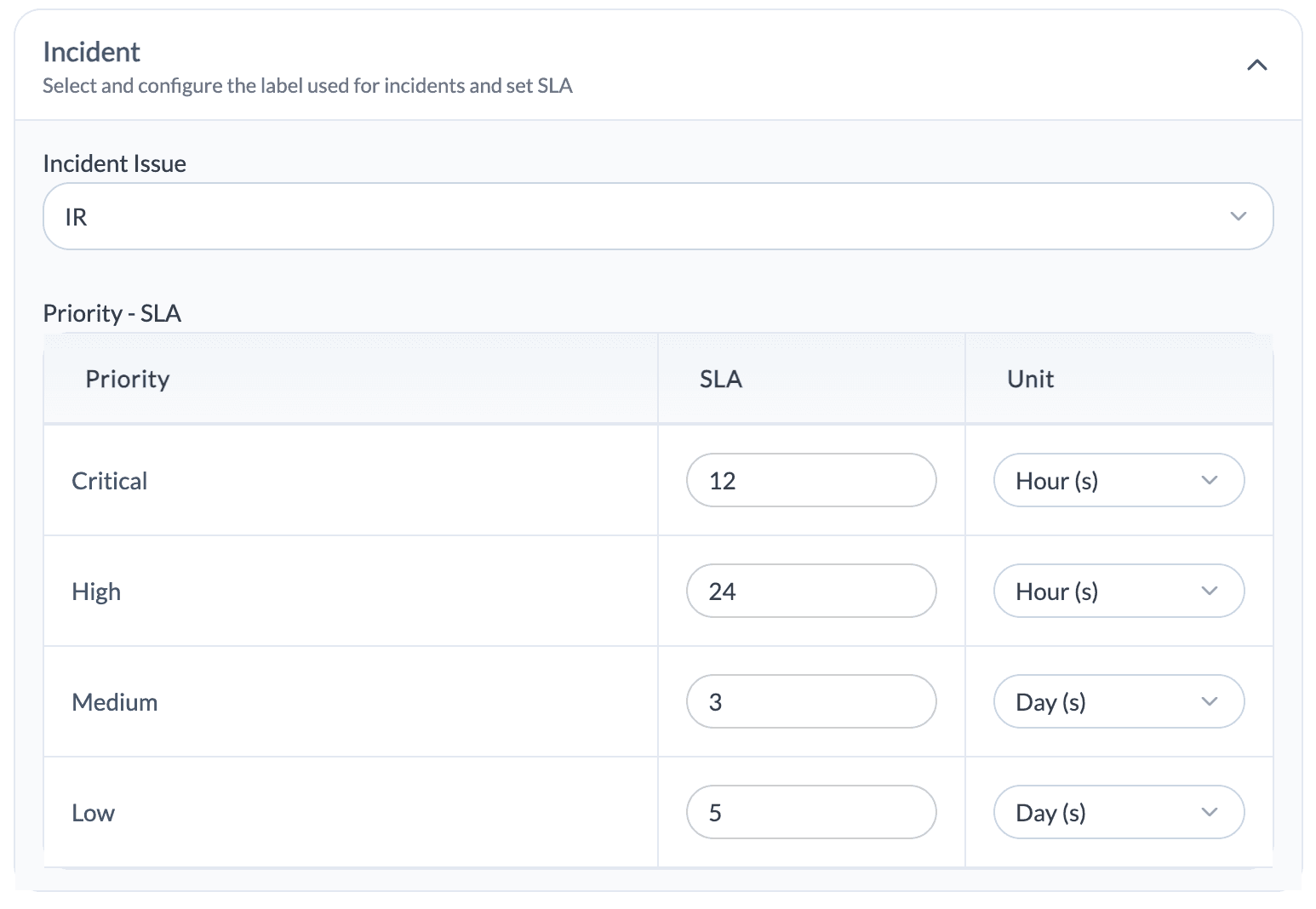
Task: Click the Incident Issue field label
Action: pyautogui.click(x=114, y=163)
